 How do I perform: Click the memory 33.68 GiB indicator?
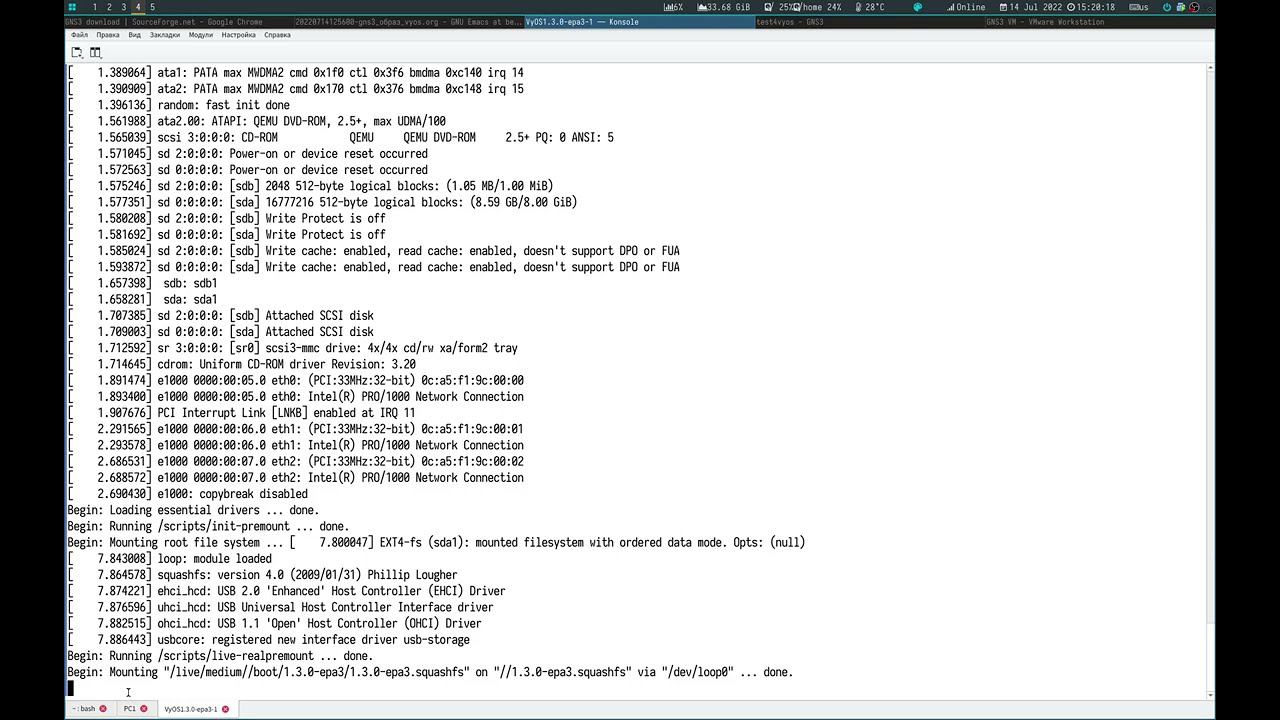[x=723, y=7]
